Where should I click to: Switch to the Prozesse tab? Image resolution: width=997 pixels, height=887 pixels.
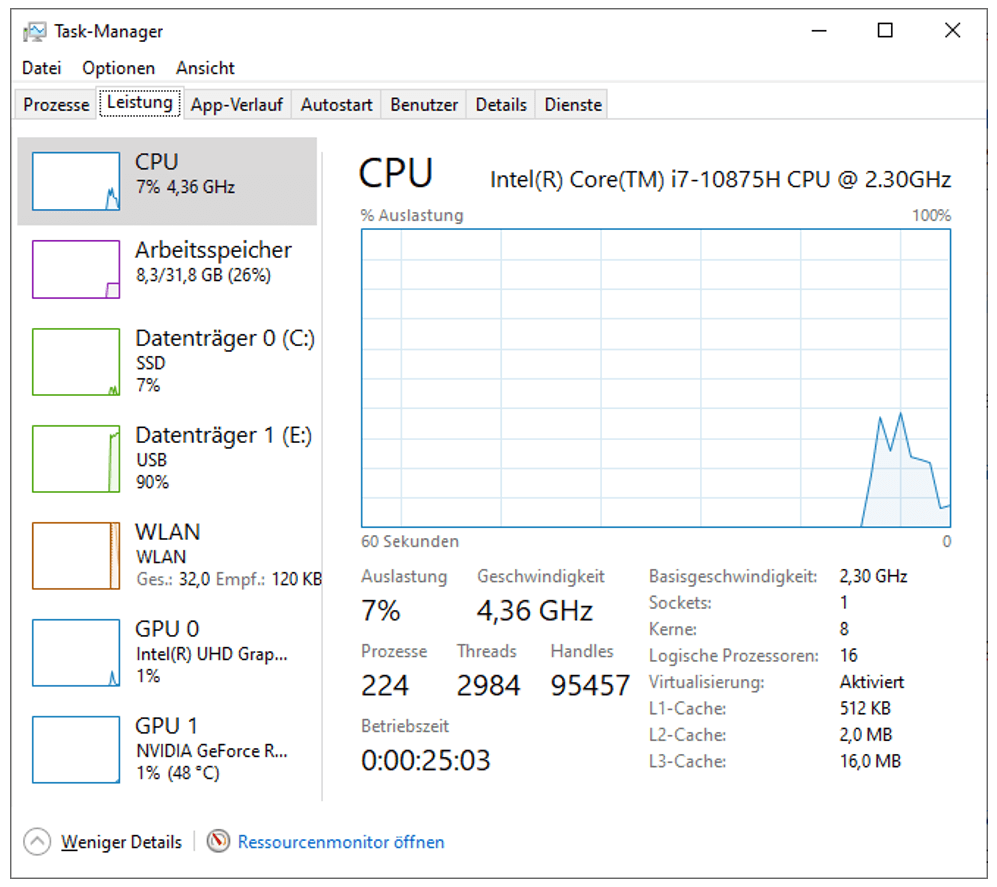click(56, 104)
